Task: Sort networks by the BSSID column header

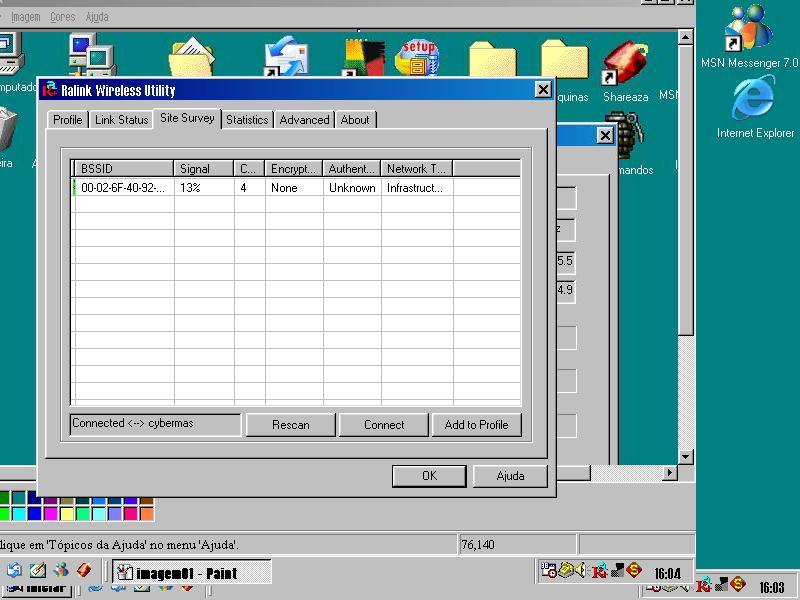Action: tap(124, 168)
